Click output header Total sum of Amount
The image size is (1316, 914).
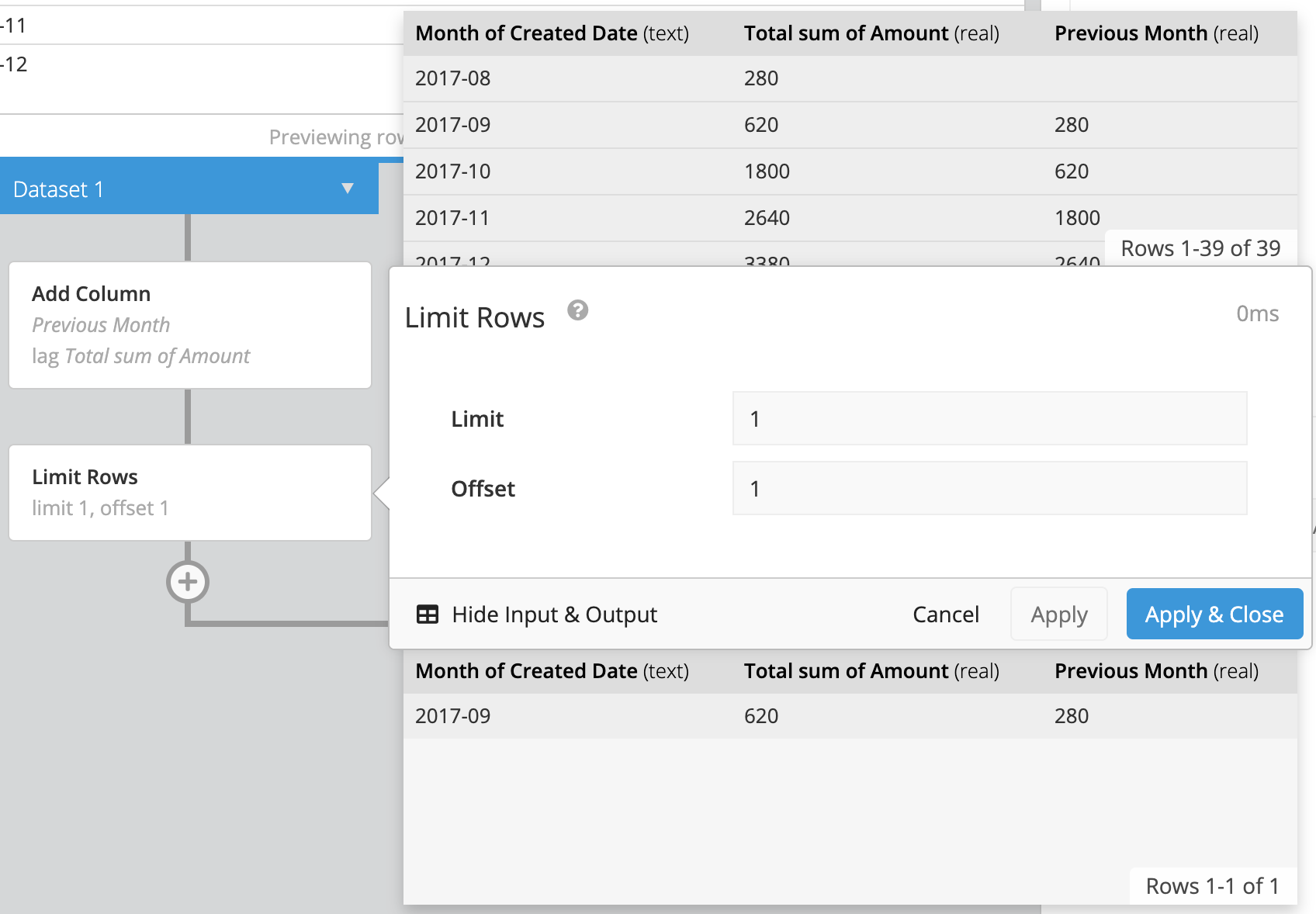871,671
